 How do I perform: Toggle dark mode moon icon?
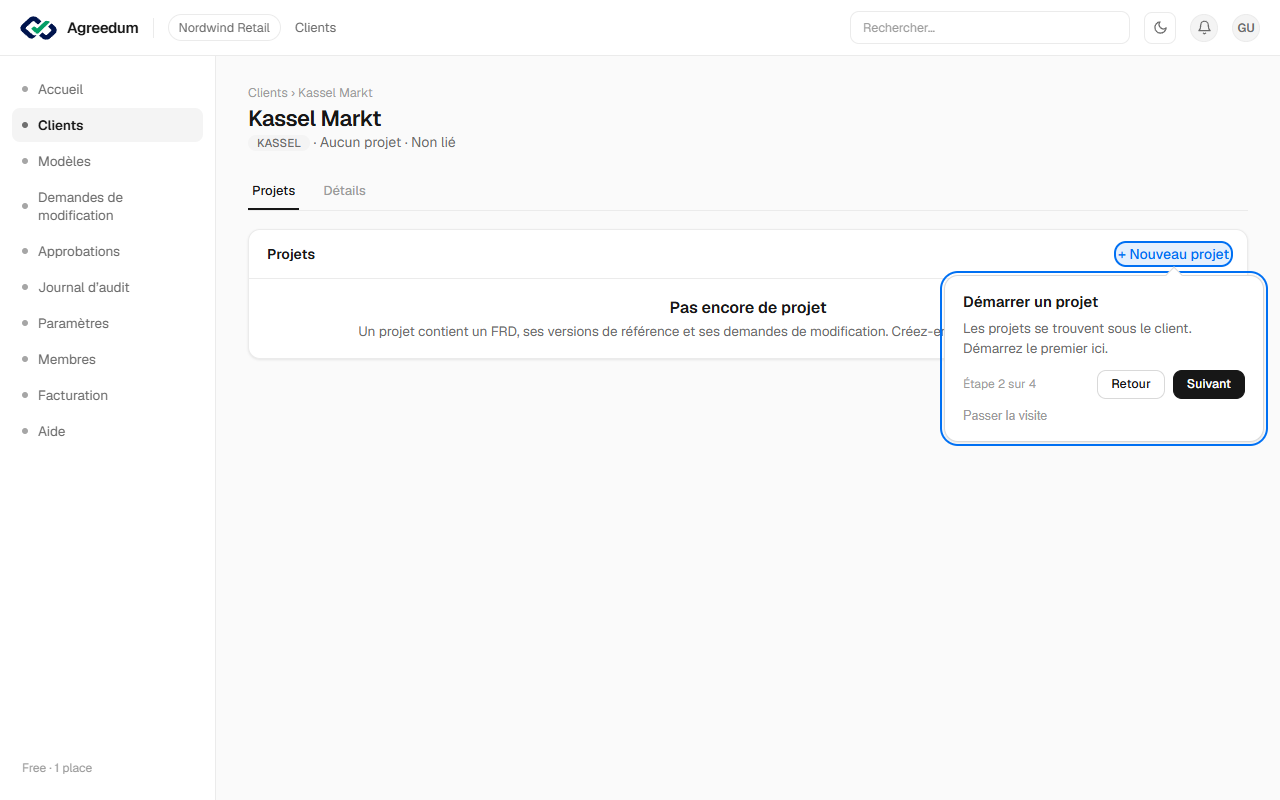coord(1160,28)
